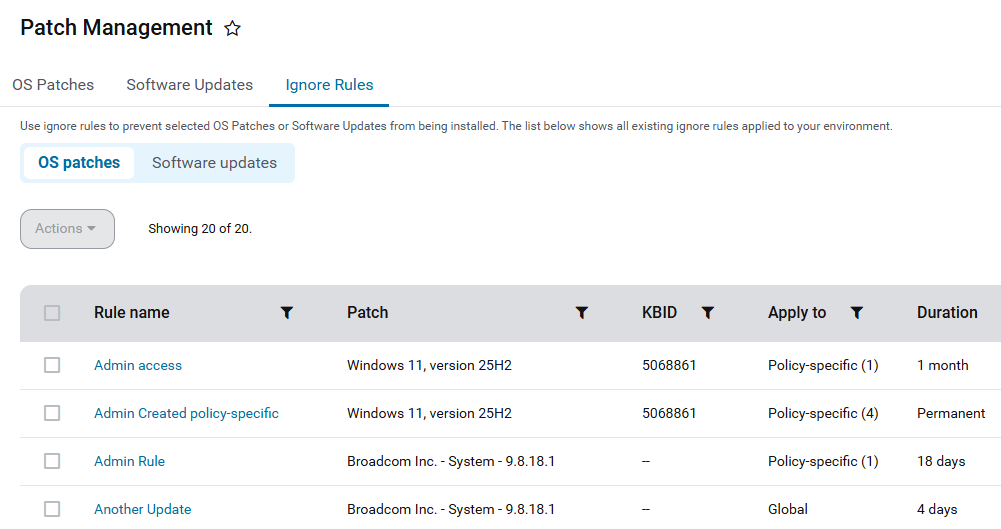Click the 18 days duration cell
Image resolution: width=1001 pixels, height=529 pixels.
(941, 461)
